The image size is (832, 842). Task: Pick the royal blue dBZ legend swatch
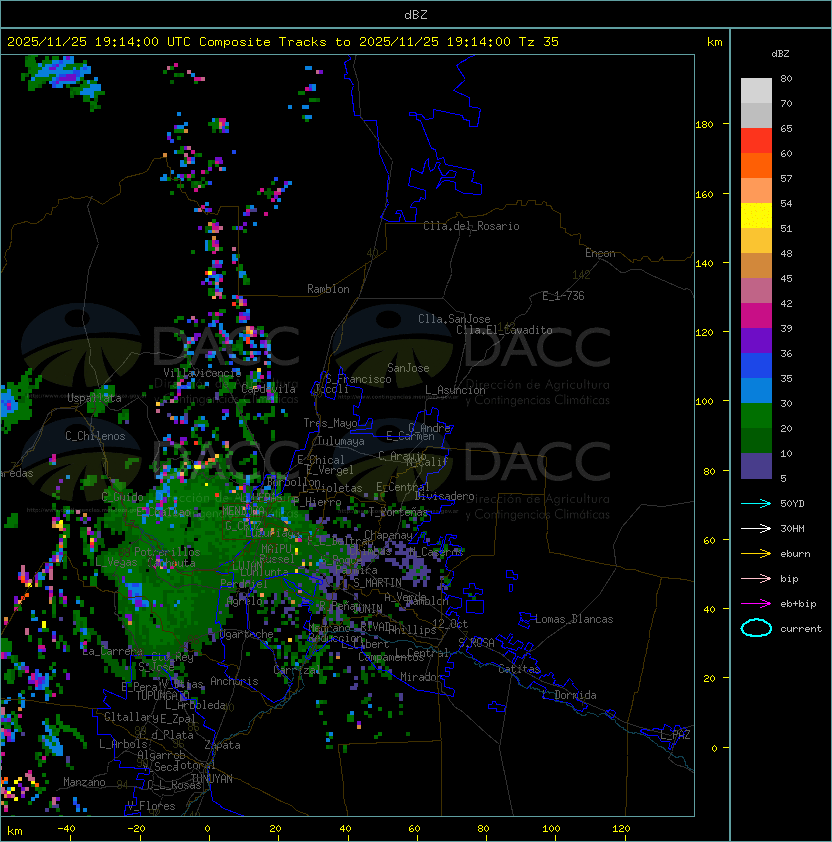pos(756,366)
